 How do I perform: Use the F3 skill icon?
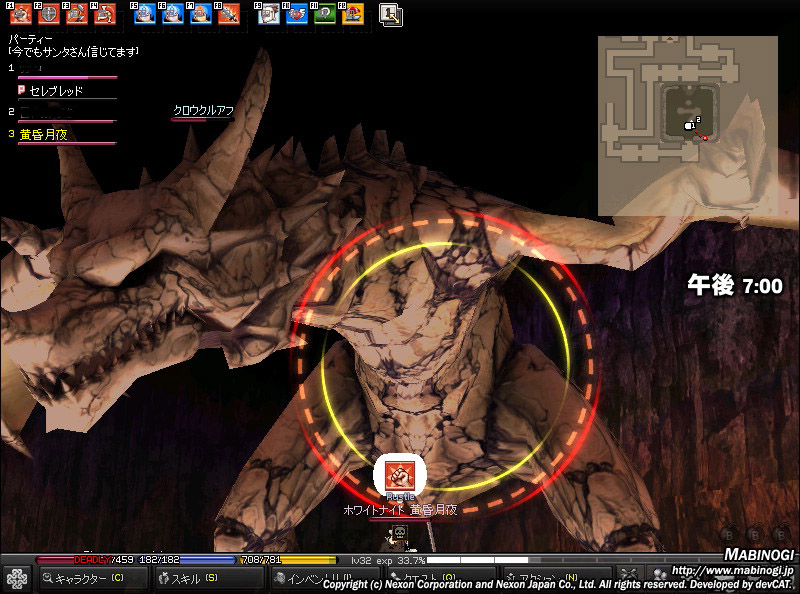point(77,14)
